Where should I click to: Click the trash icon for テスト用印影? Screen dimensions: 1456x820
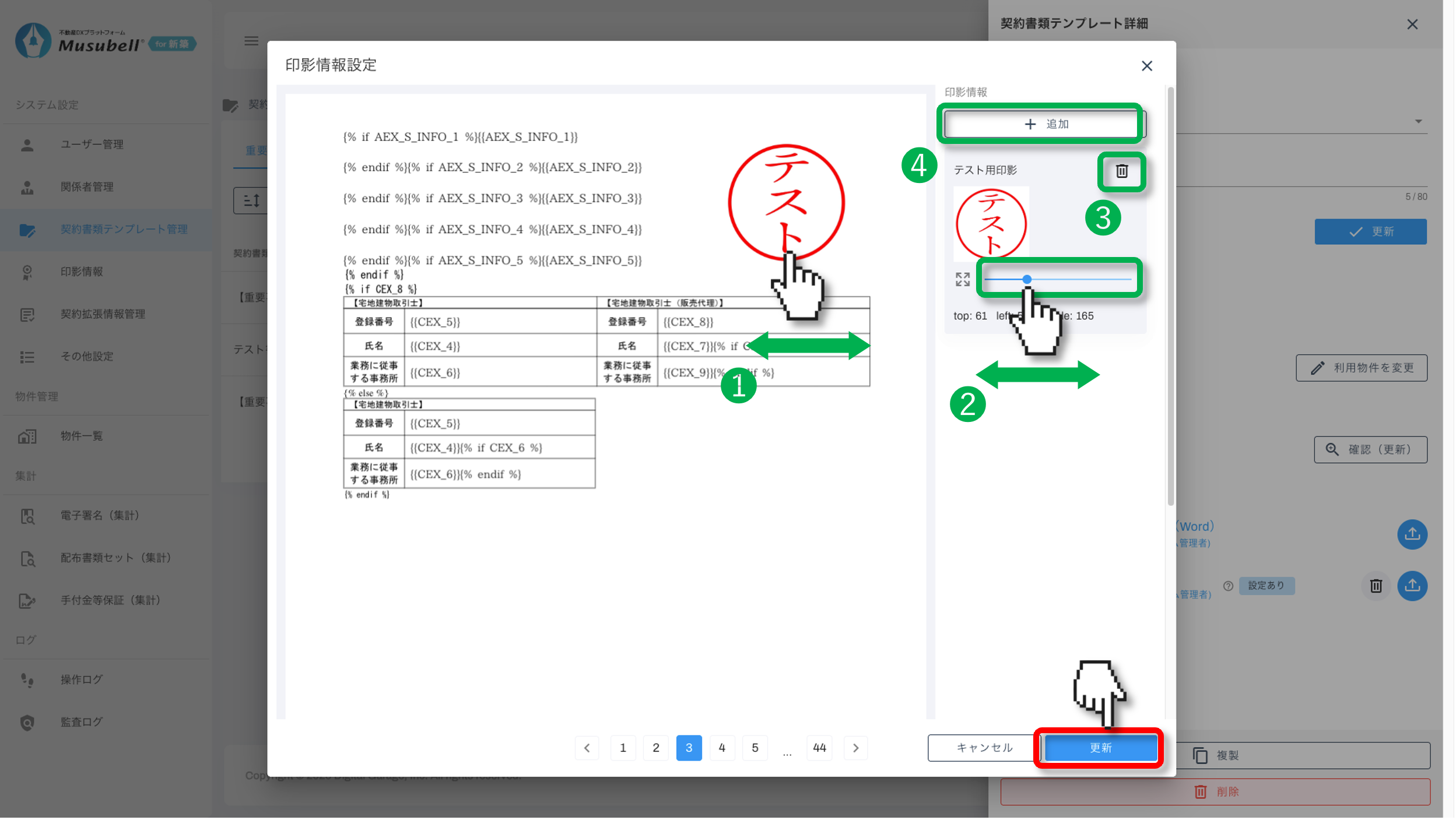(1121, 171)
